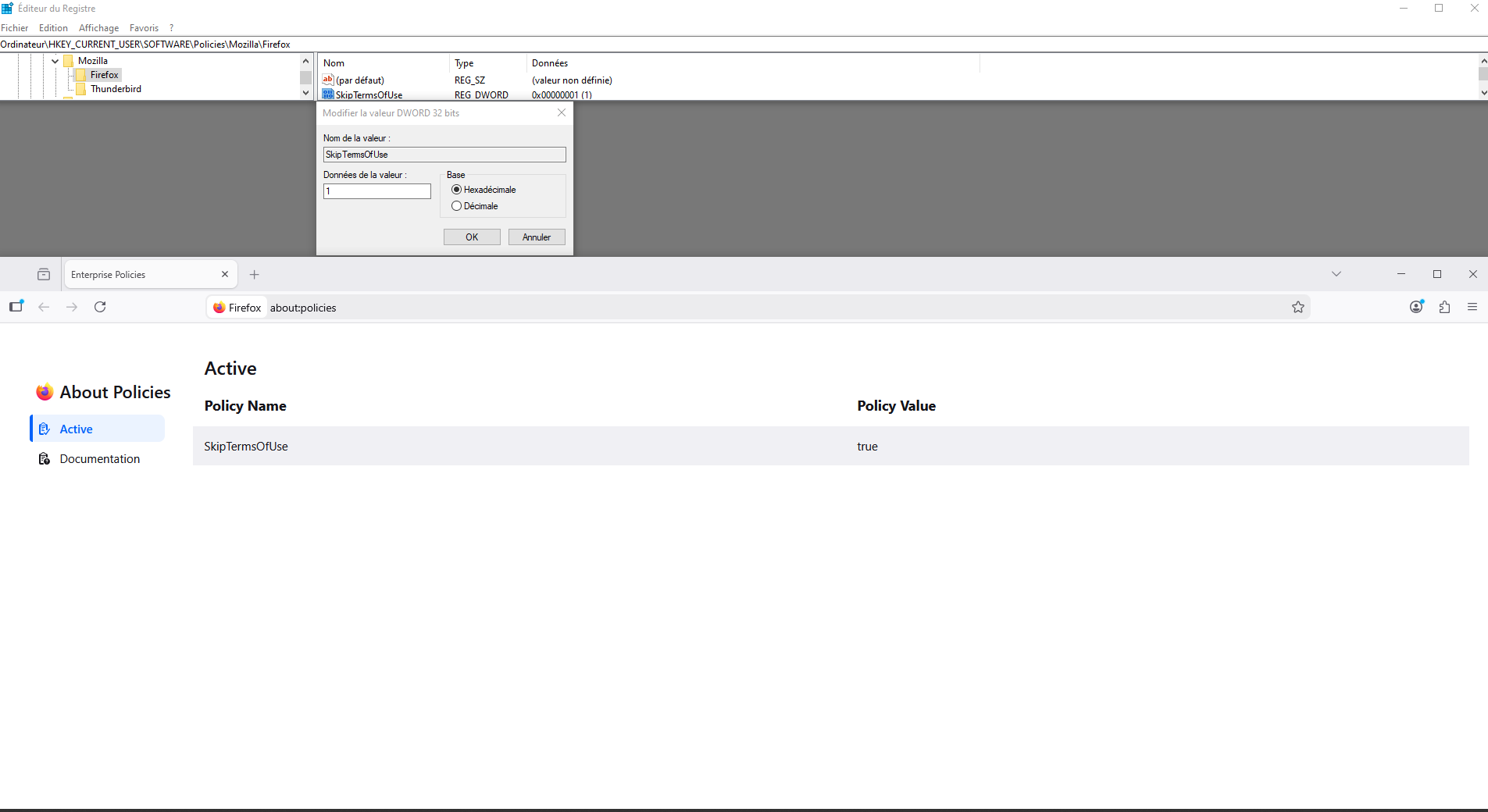Image resolution: width=1488 pixels, height=812 pixels.
Task: Minimize the Registry Editor window
Action: point(1404,8)
